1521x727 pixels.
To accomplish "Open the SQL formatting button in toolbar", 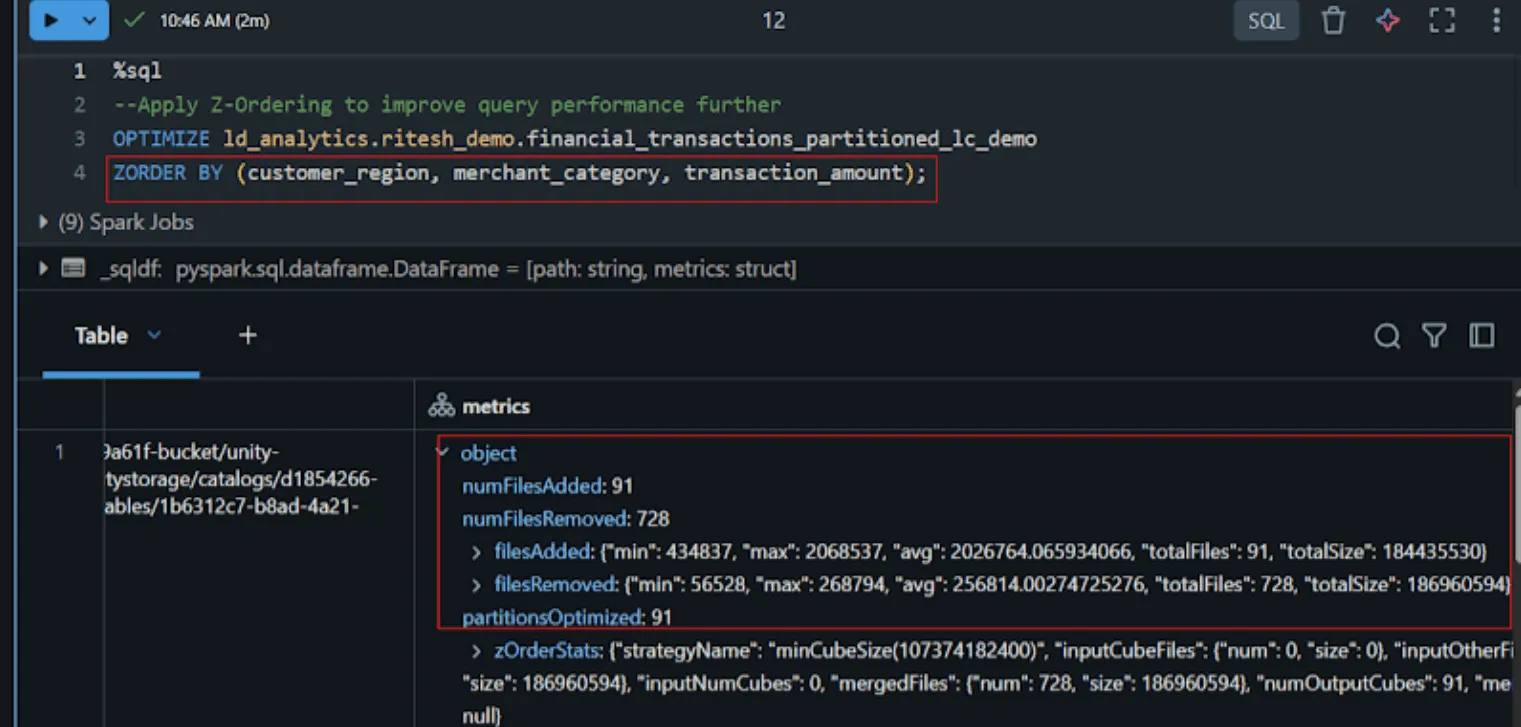I will (1266, 19).
